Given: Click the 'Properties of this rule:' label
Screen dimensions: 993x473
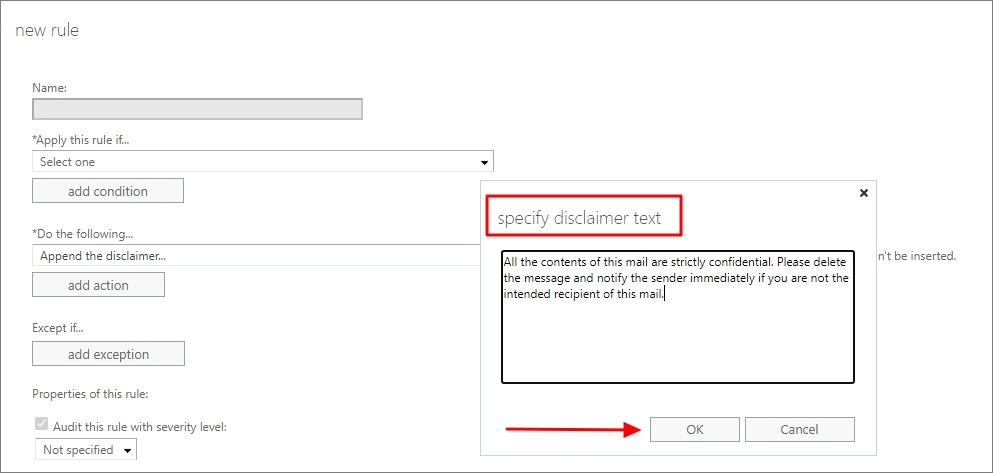Looking at the screenshot, I should click(90, 394).
